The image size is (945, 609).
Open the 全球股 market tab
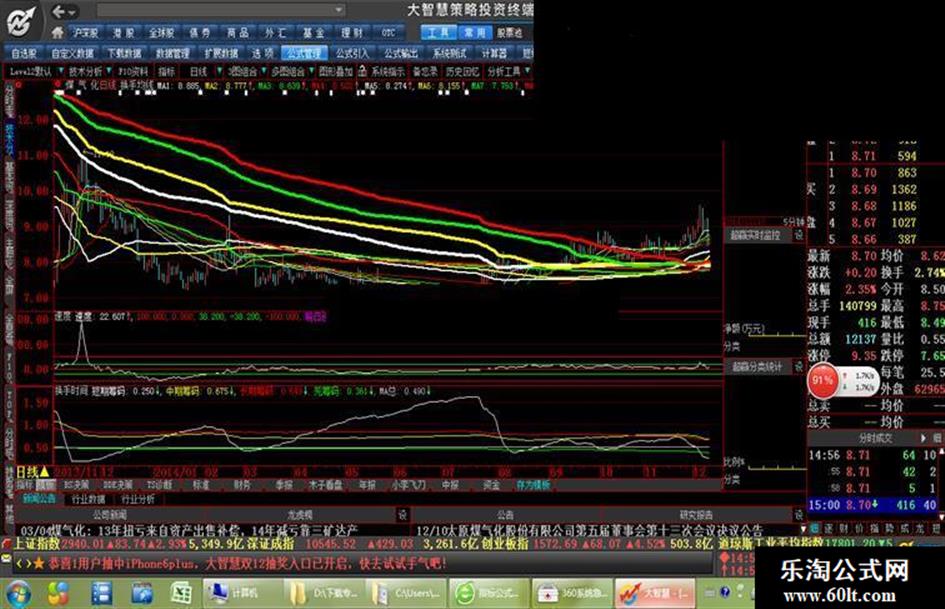162,33
